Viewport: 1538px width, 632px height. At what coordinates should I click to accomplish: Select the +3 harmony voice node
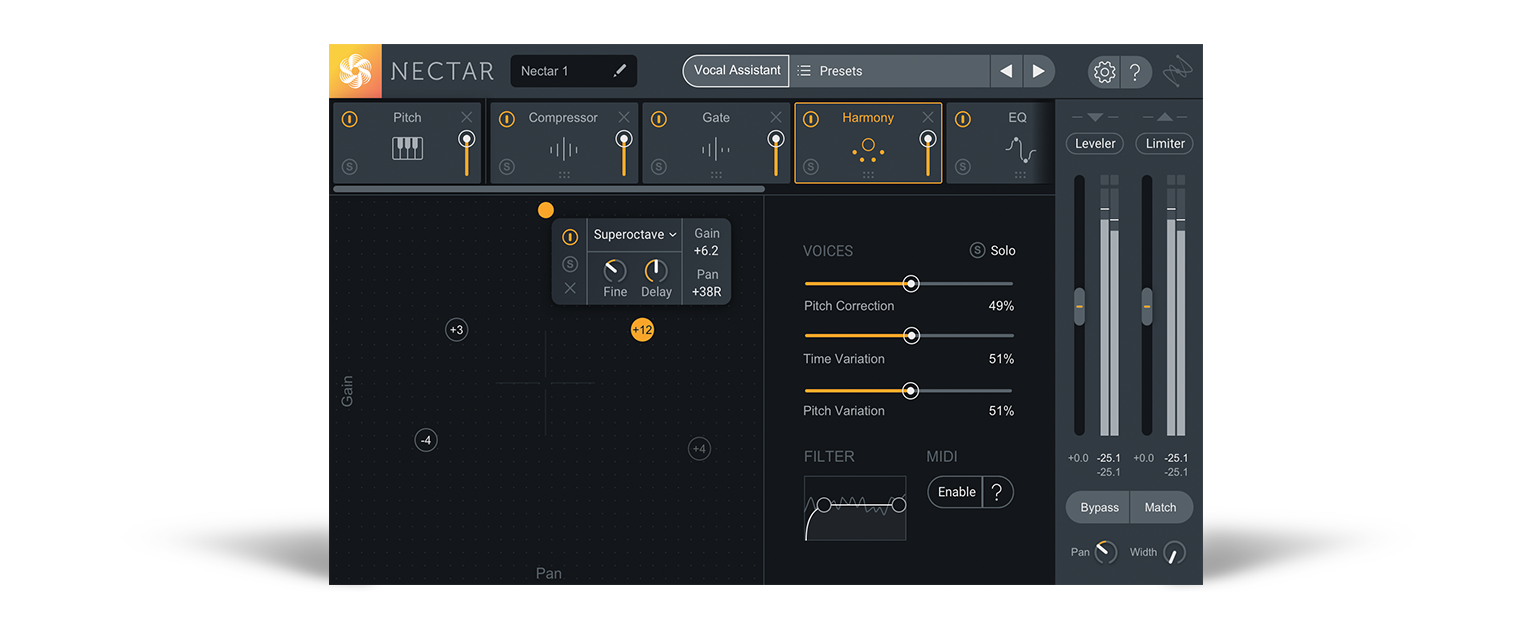[x=456, y=330]
